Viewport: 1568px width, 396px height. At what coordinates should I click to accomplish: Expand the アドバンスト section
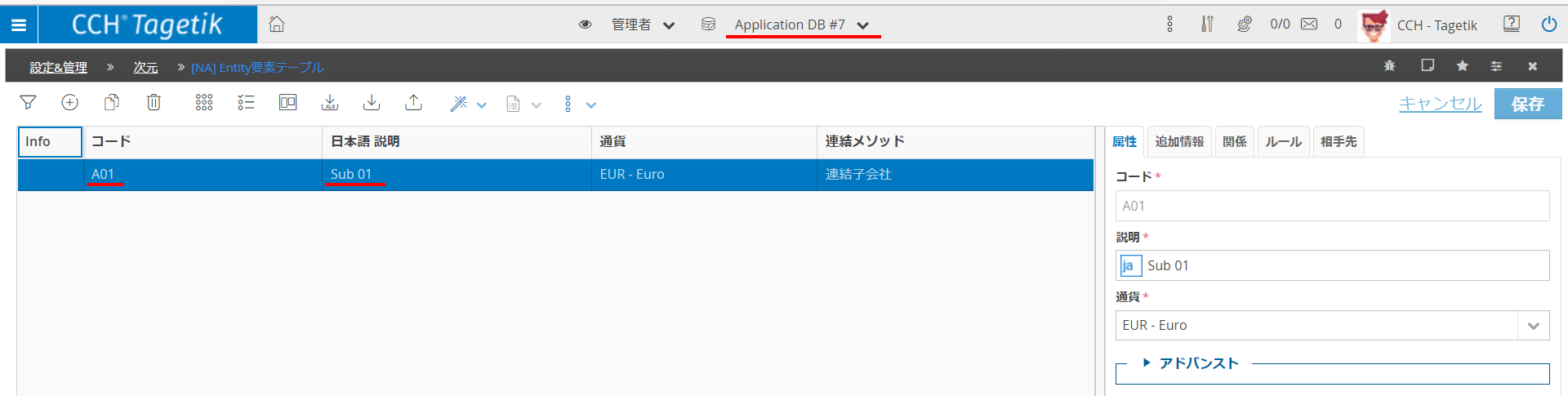(1191, 363)
